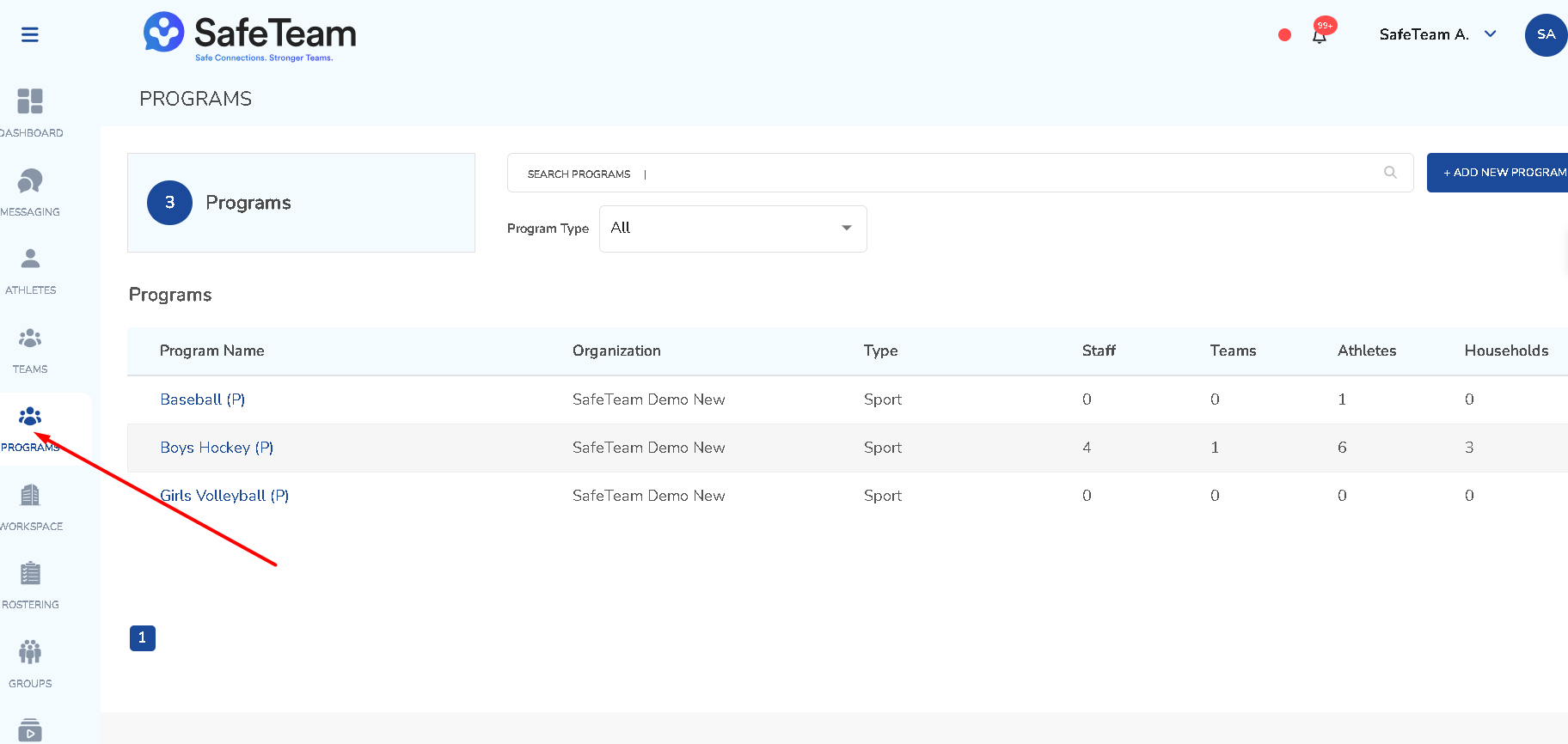The height and width of the screenshot is (744, 1568).
Task: Sort by Households column header
Action: tap(1506, 351)
